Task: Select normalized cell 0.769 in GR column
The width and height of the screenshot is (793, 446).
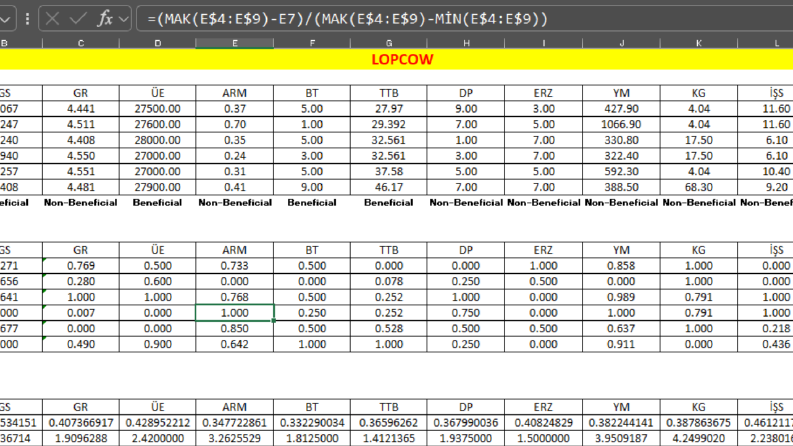Action: [81, 266]
